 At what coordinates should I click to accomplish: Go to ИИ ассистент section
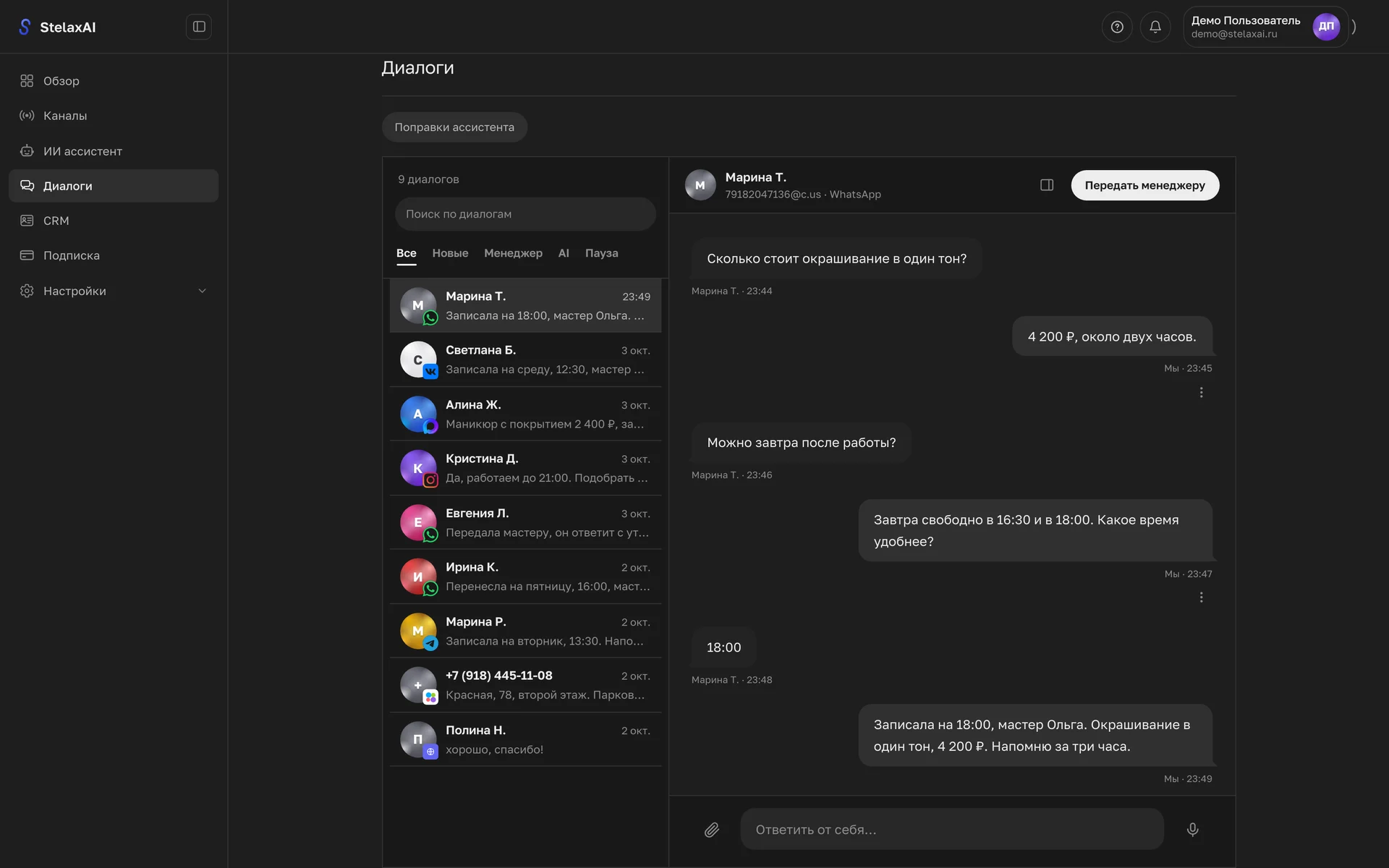114,151
